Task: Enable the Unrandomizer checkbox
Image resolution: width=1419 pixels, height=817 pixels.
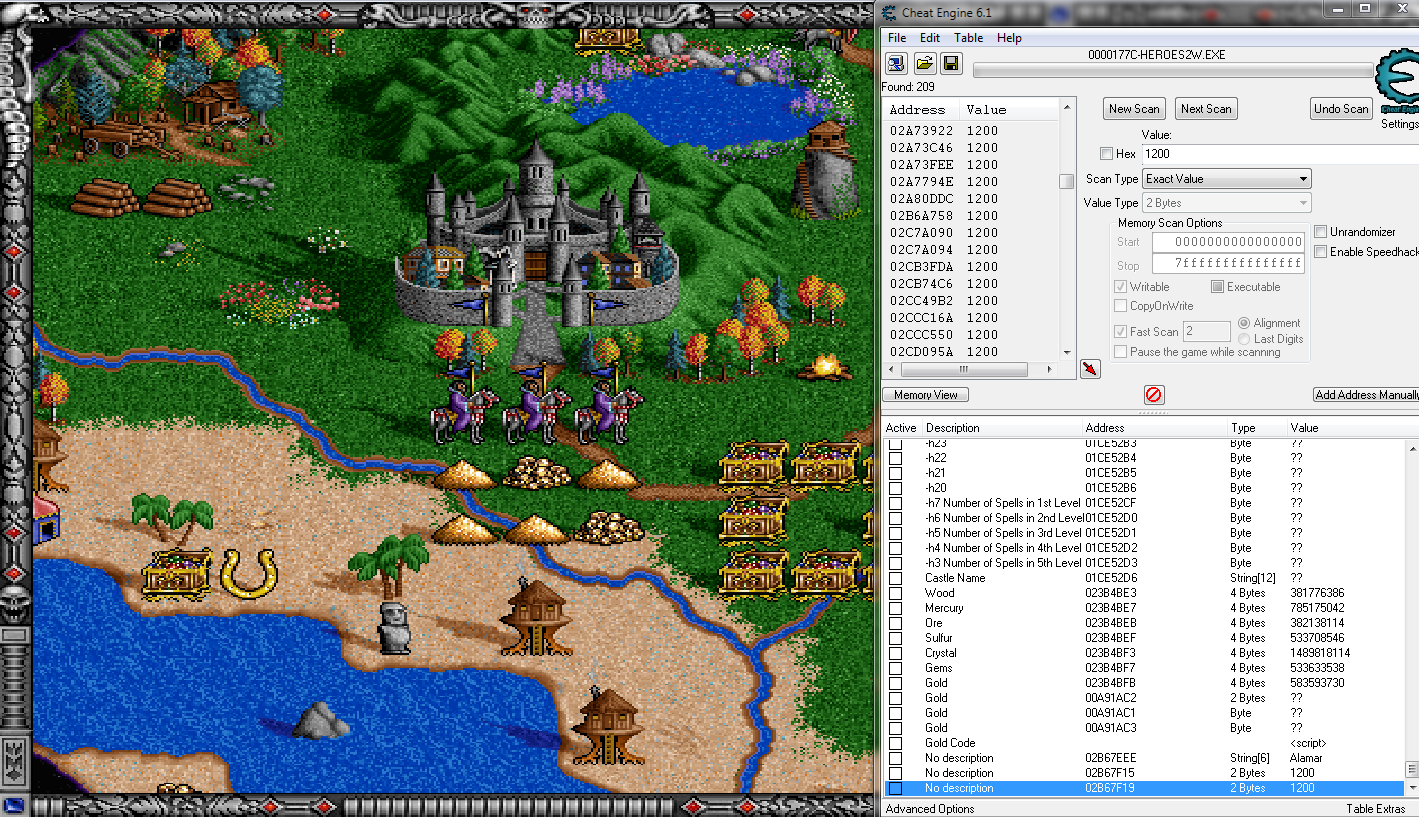Action: click(1320, 232)
